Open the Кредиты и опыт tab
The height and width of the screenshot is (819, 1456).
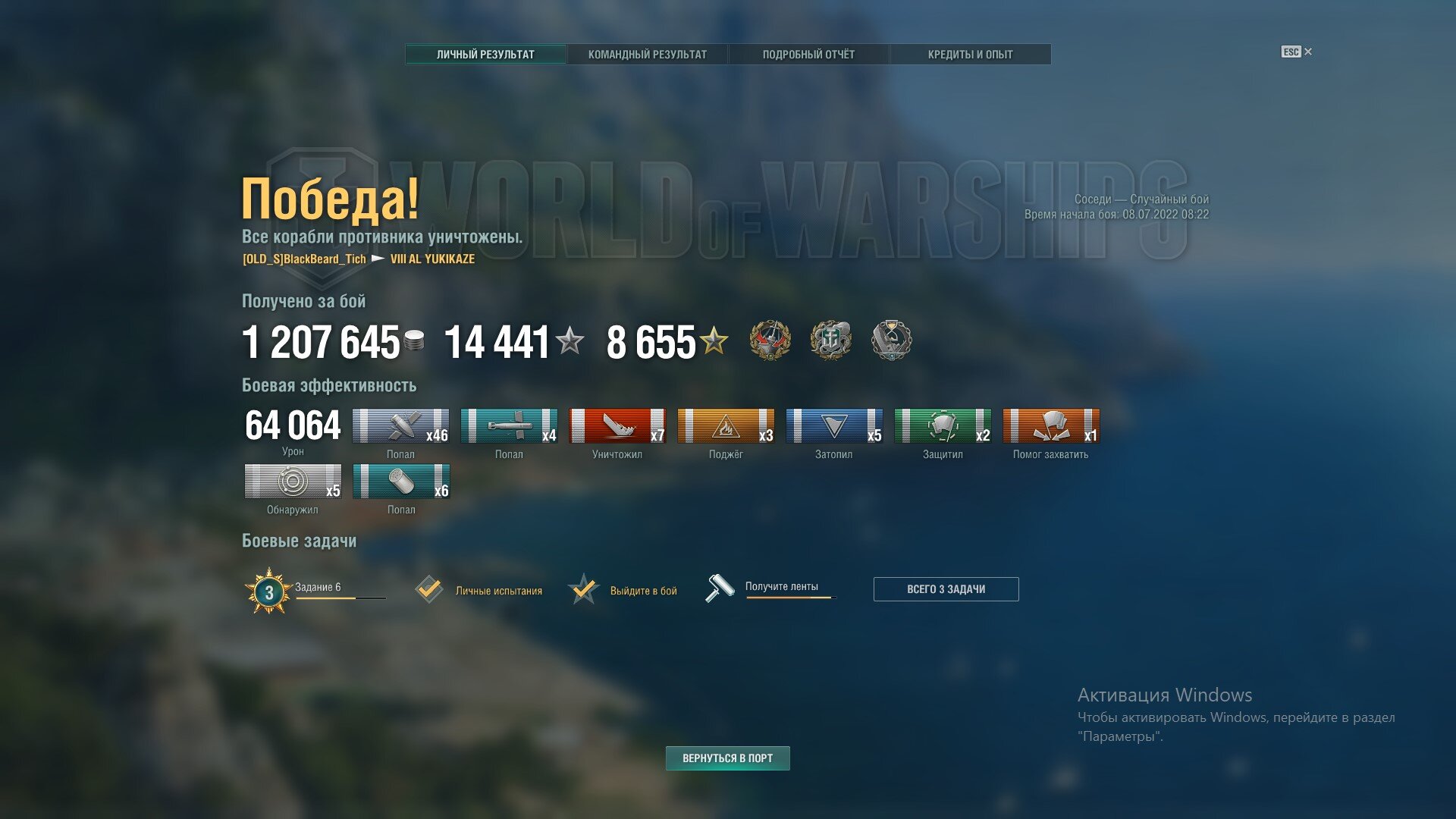tap(970, 55)
